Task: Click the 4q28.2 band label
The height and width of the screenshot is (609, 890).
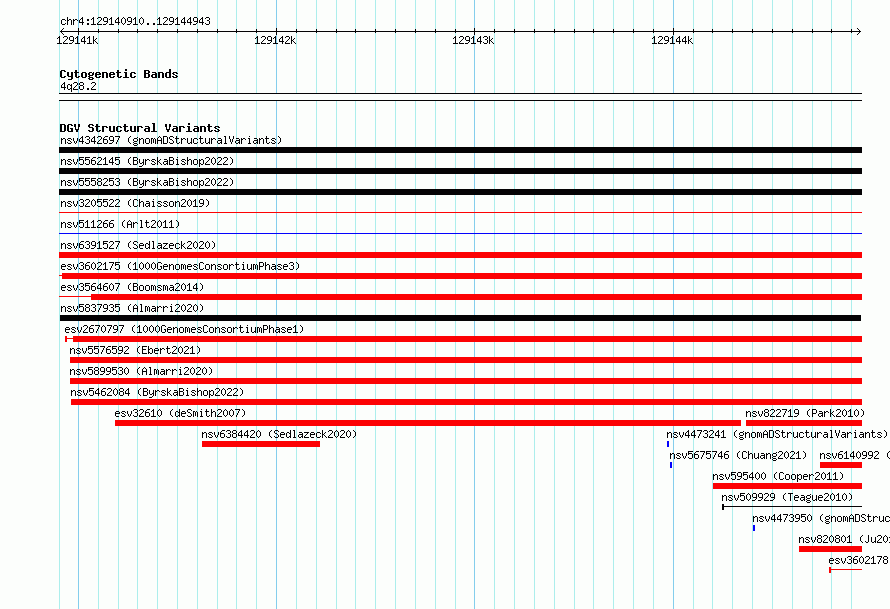Action: click(x=78, y=86)
